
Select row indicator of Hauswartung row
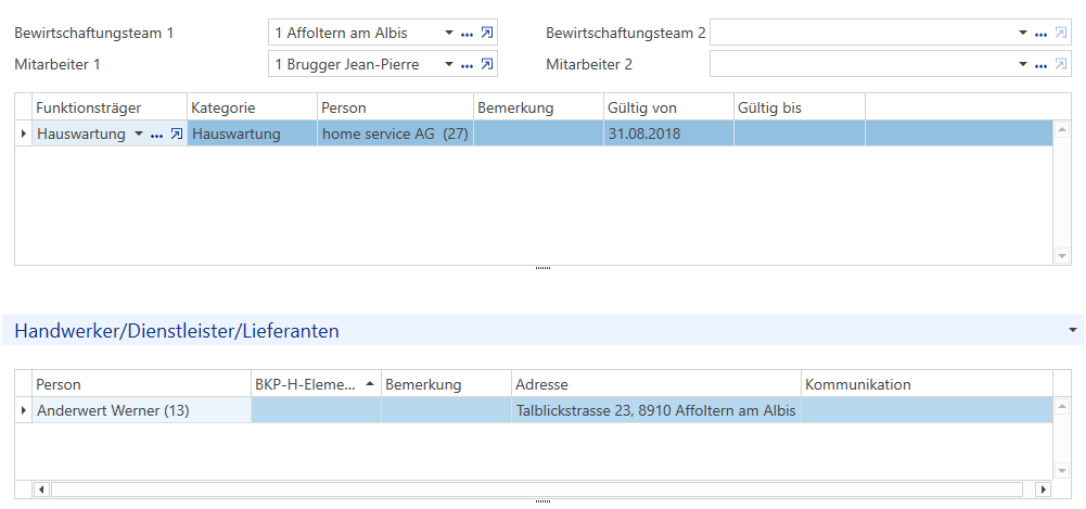click(x=24, y=134)
